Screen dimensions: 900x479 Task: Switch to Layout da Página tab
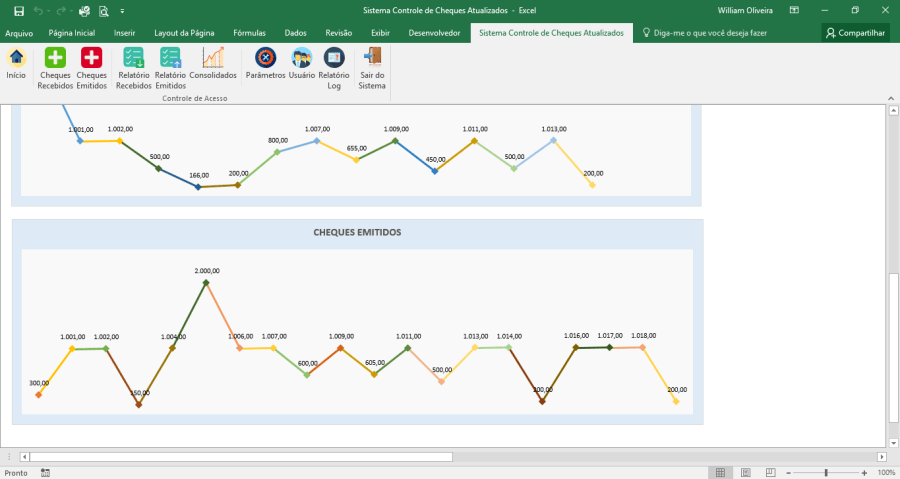pos(184,33)
